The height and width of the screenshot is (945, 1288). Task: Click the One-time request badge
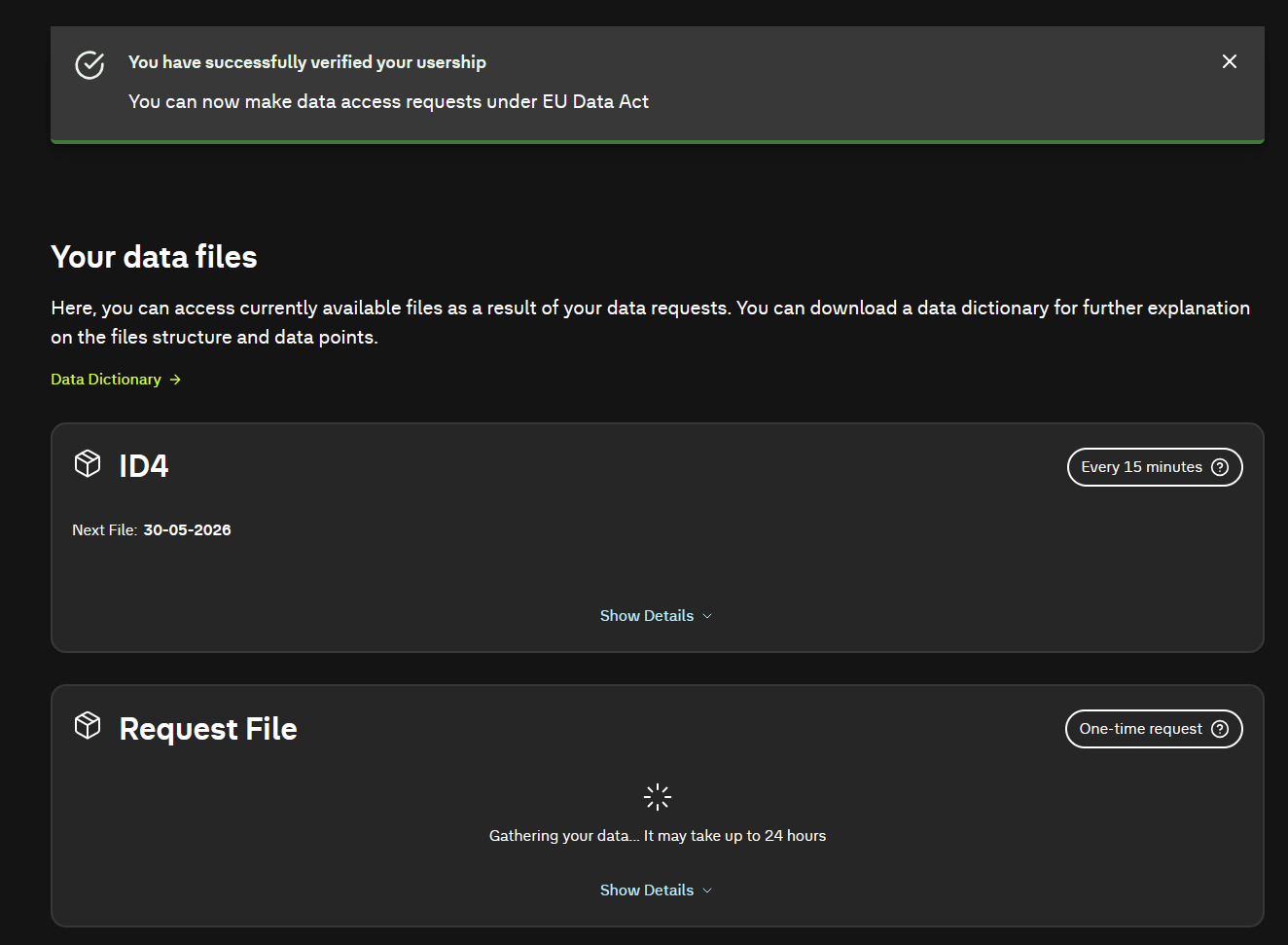1154,729
